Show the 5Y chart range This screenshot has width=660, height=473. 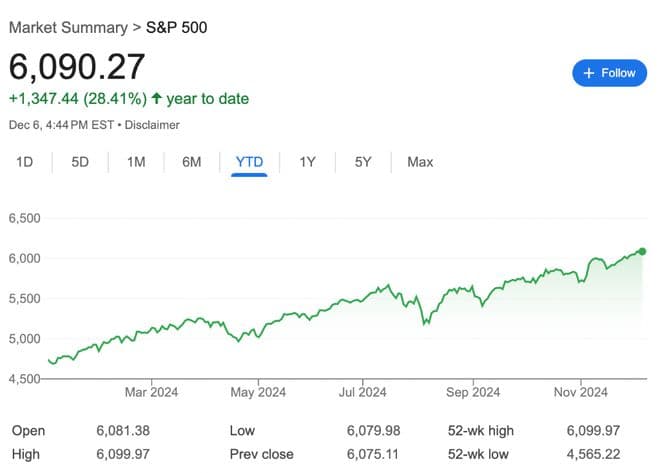[x=363, y=161]
